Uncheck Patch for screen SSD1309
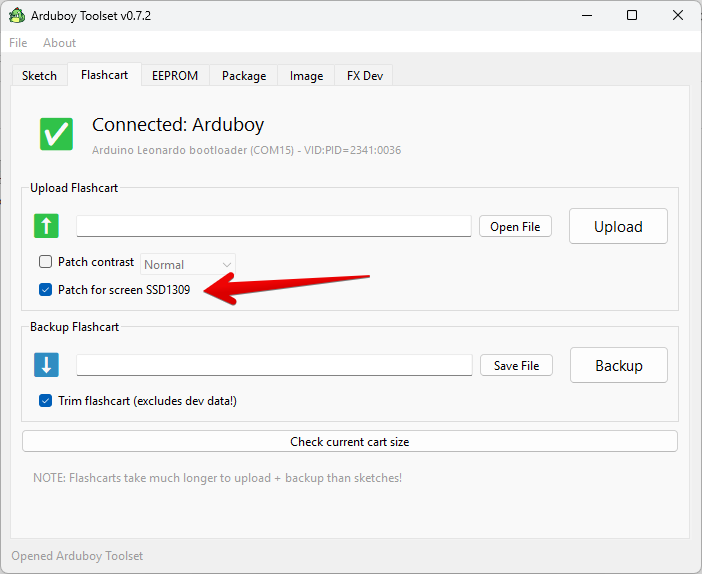 click(45, 290)
